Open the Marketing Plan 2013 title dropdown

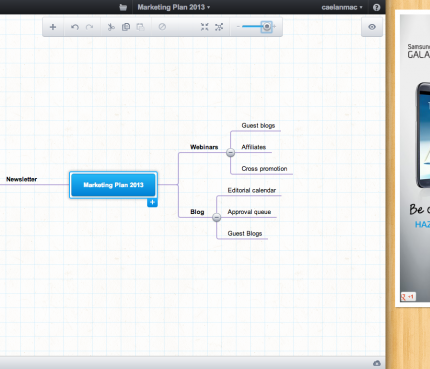(174, 7)
